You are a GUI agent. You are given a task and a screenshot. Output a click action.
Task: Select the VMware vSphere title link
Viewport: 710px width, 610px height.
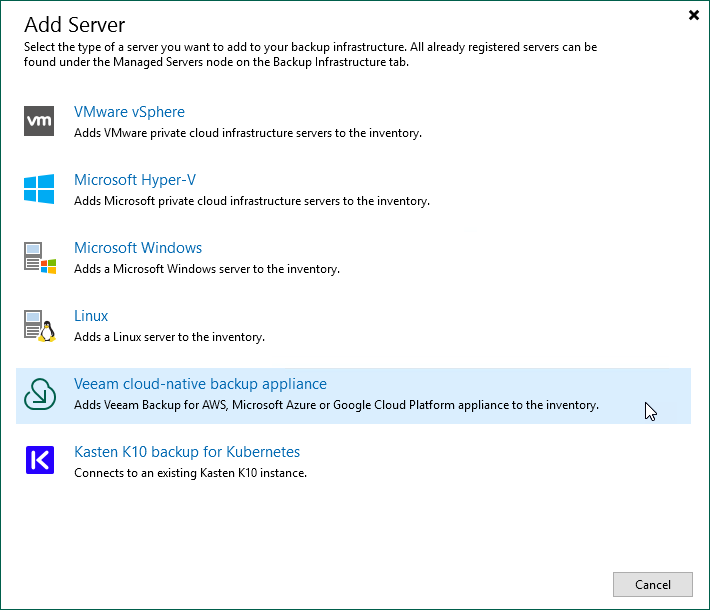click(x=129, y=112)
